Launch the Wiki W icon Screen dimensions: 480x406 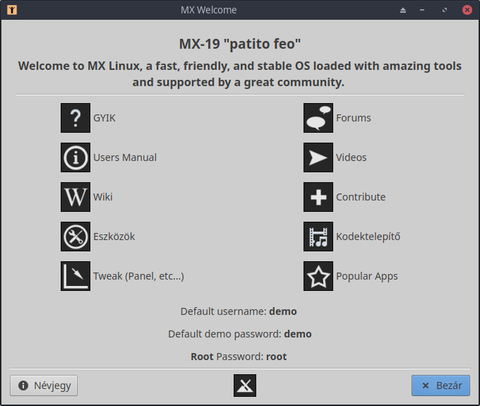(x=75, y=197)
